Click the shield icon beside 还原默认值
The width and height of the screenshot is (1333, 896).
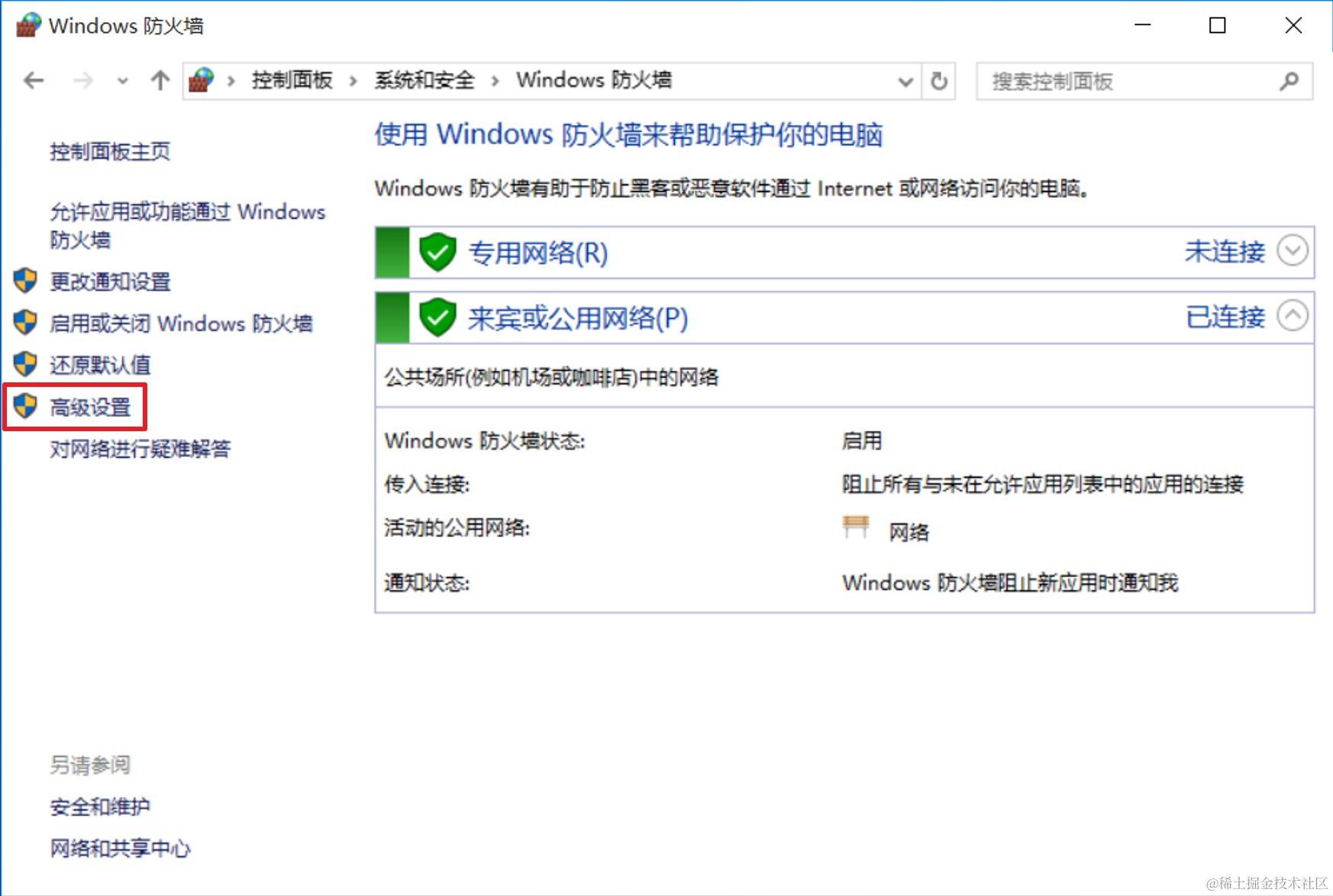coord(25,364)
